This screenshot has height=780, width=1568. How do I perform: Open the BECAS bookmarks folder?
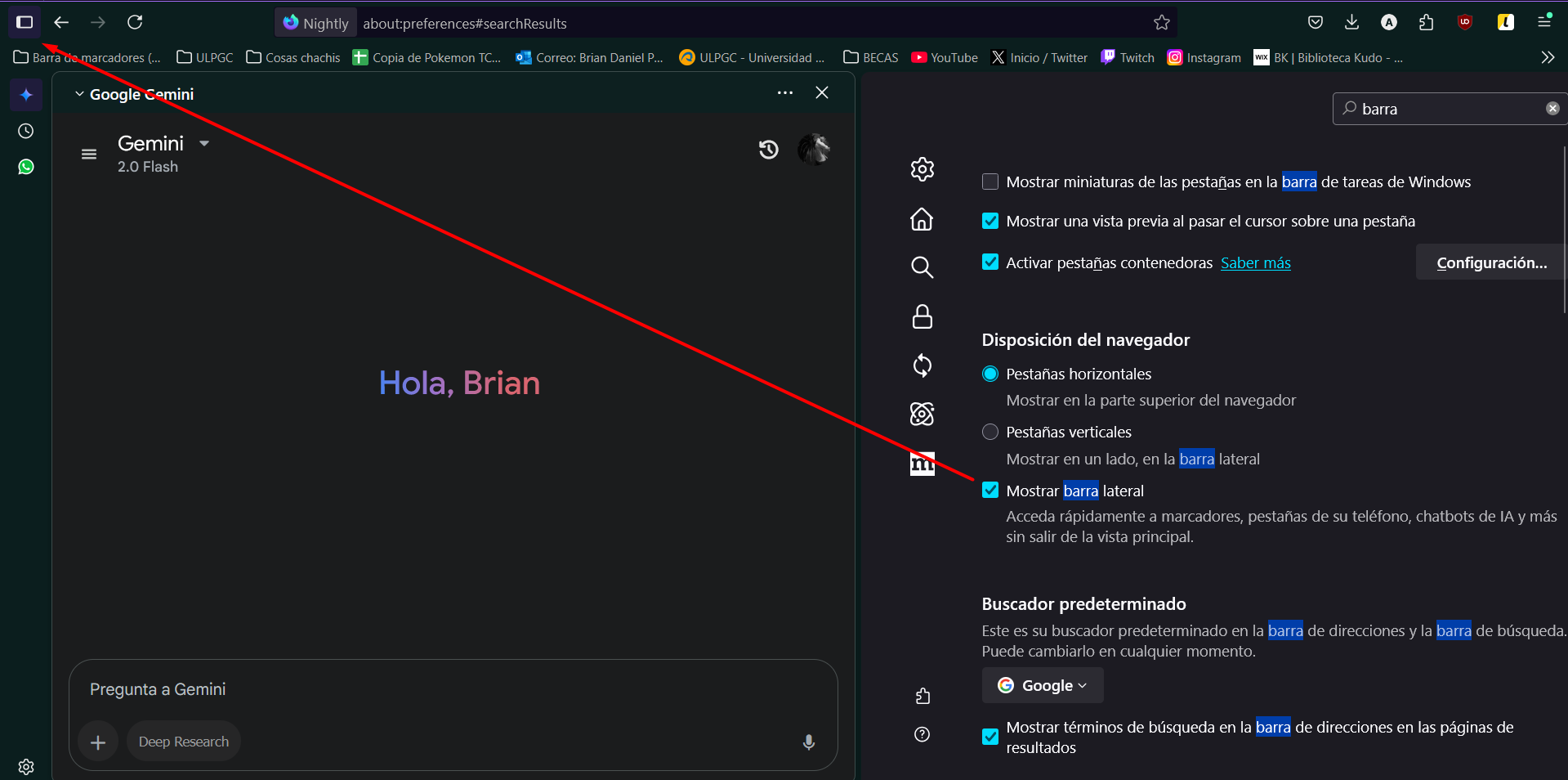pos(871,57)
